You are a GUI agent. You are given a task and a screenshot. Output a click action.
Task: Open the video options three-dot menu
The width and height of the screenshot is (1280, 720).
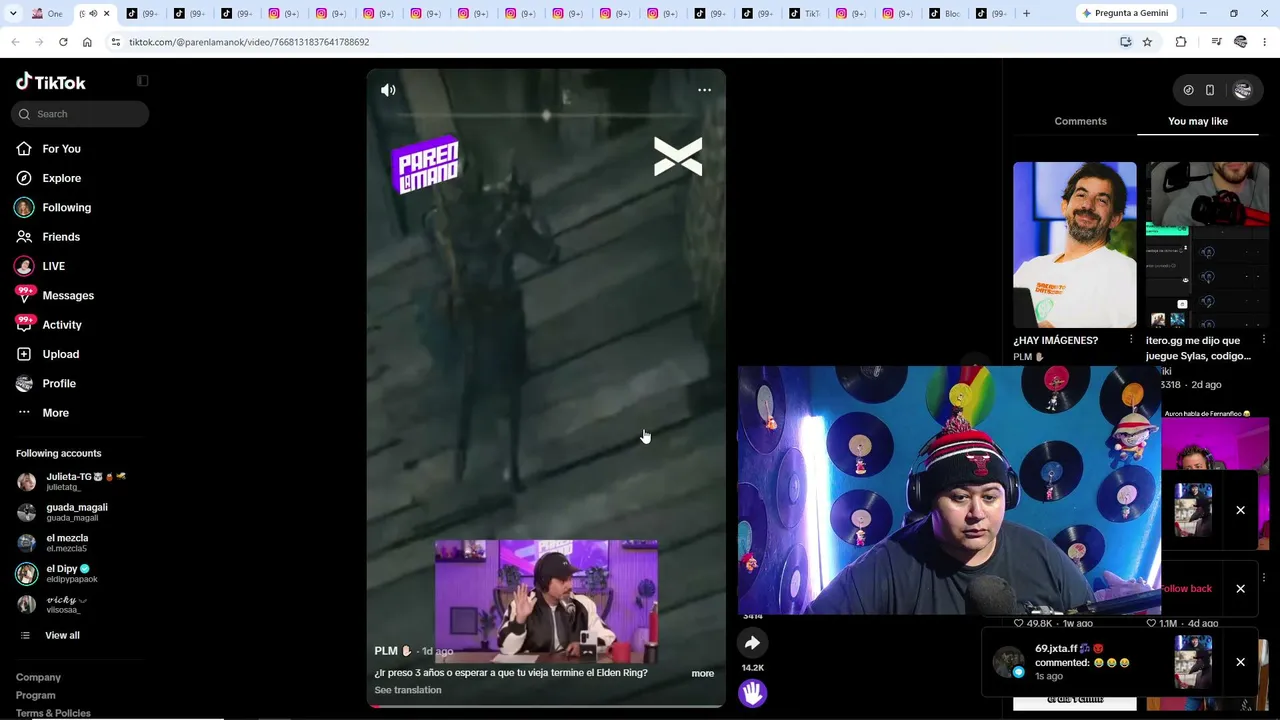click(x=704, y=90)
